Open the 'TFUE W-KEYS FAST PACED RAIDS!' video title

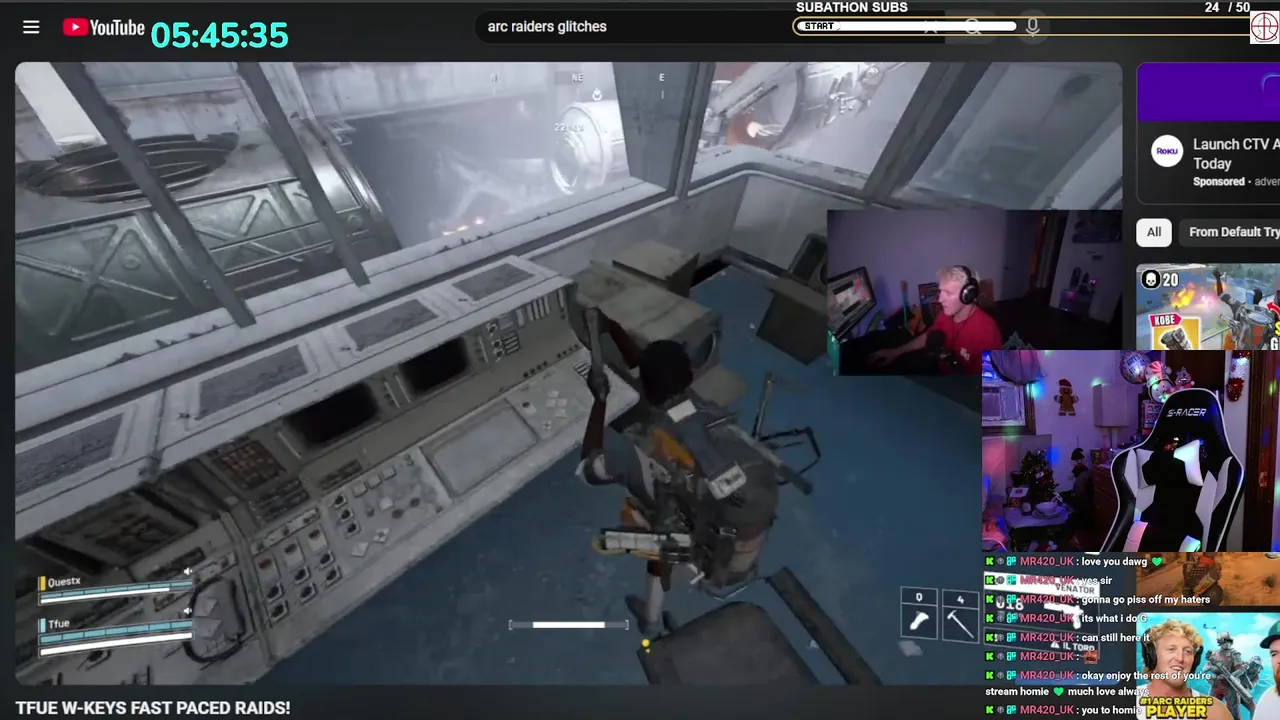tap(153, 708)
